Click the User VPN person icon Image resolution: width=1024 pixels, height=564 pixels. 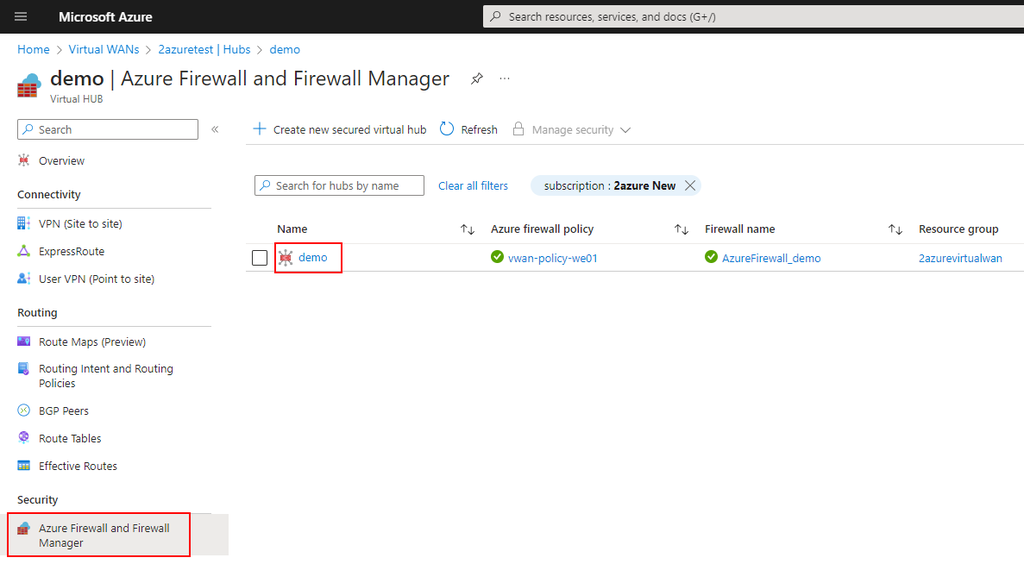pos(24,278)
